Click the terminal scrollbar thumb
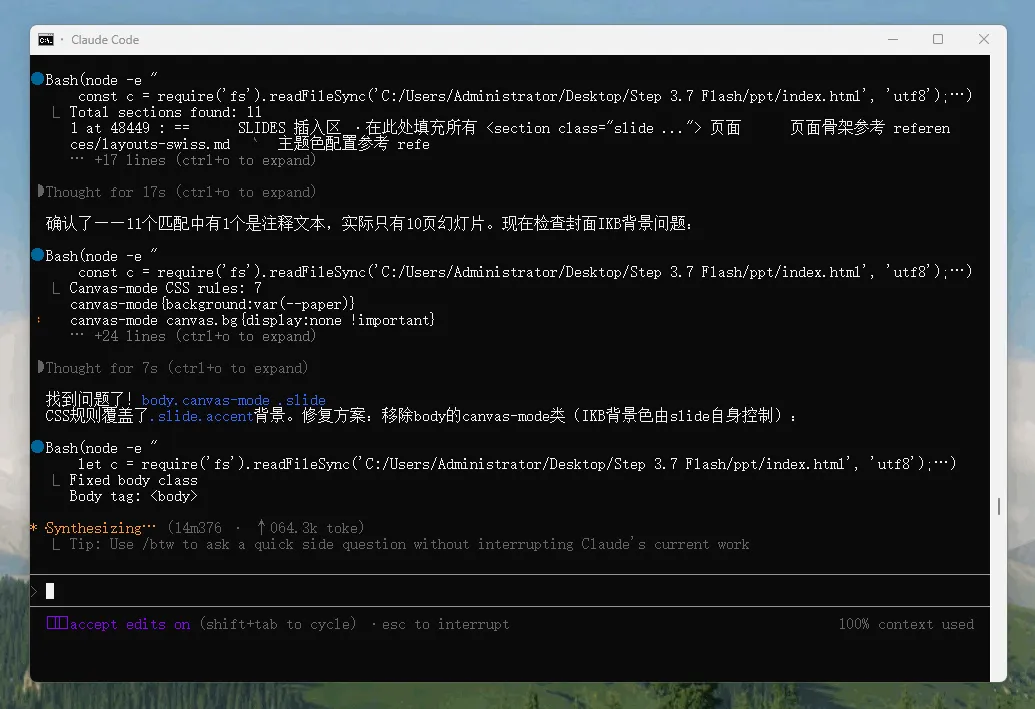 pos(999,506)
